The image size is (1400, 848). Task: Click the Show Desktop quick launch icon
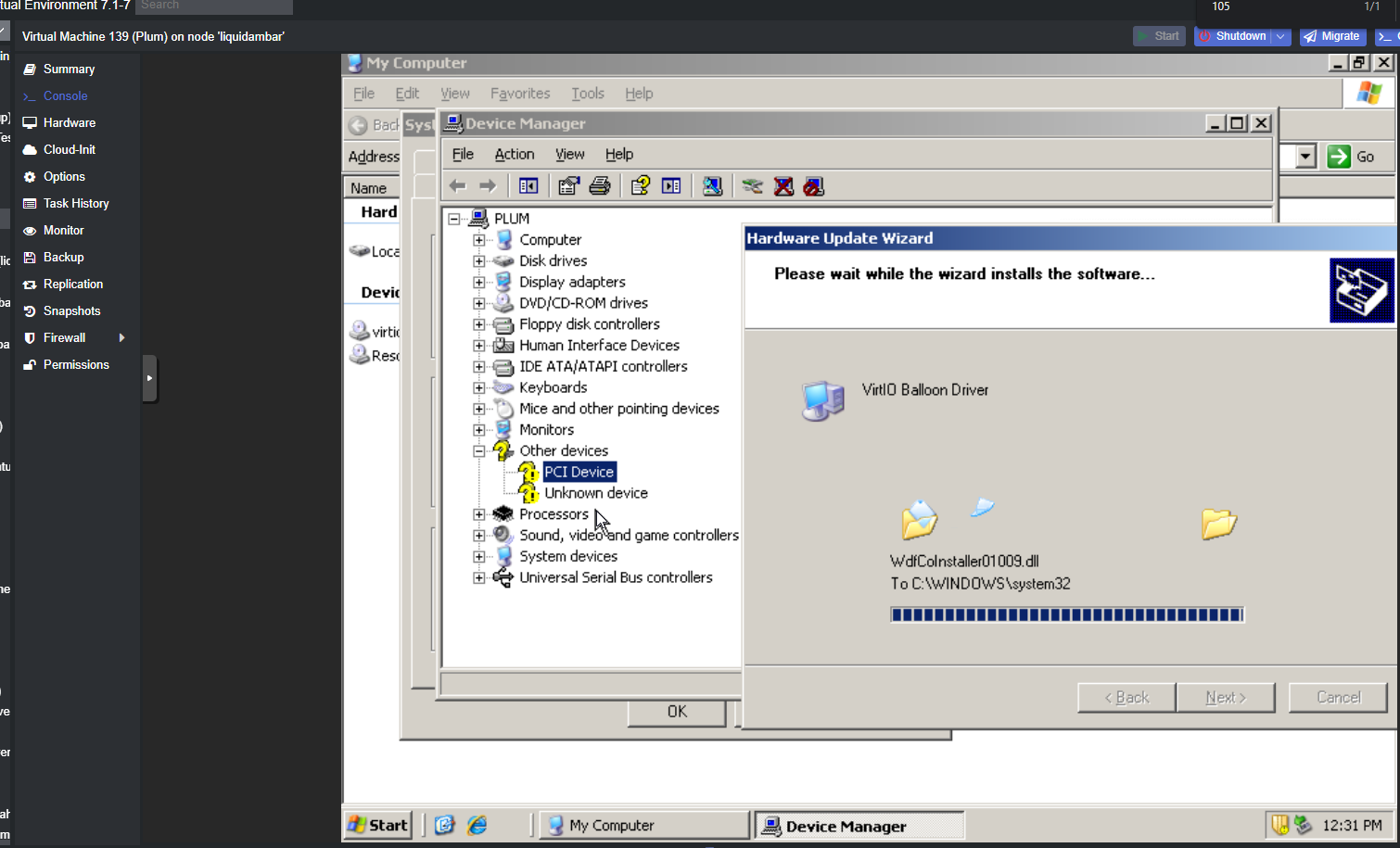445,825
